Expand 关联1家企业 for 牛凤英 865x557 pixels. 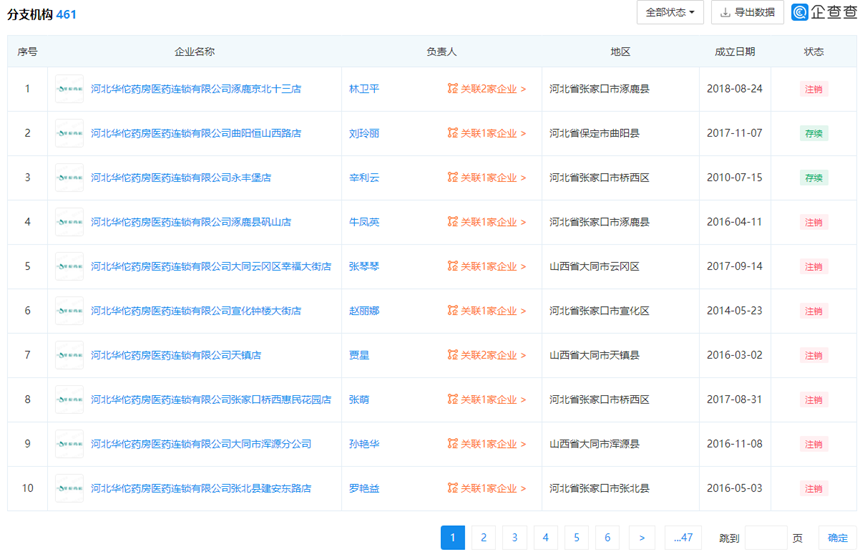[x=492, y=222]
